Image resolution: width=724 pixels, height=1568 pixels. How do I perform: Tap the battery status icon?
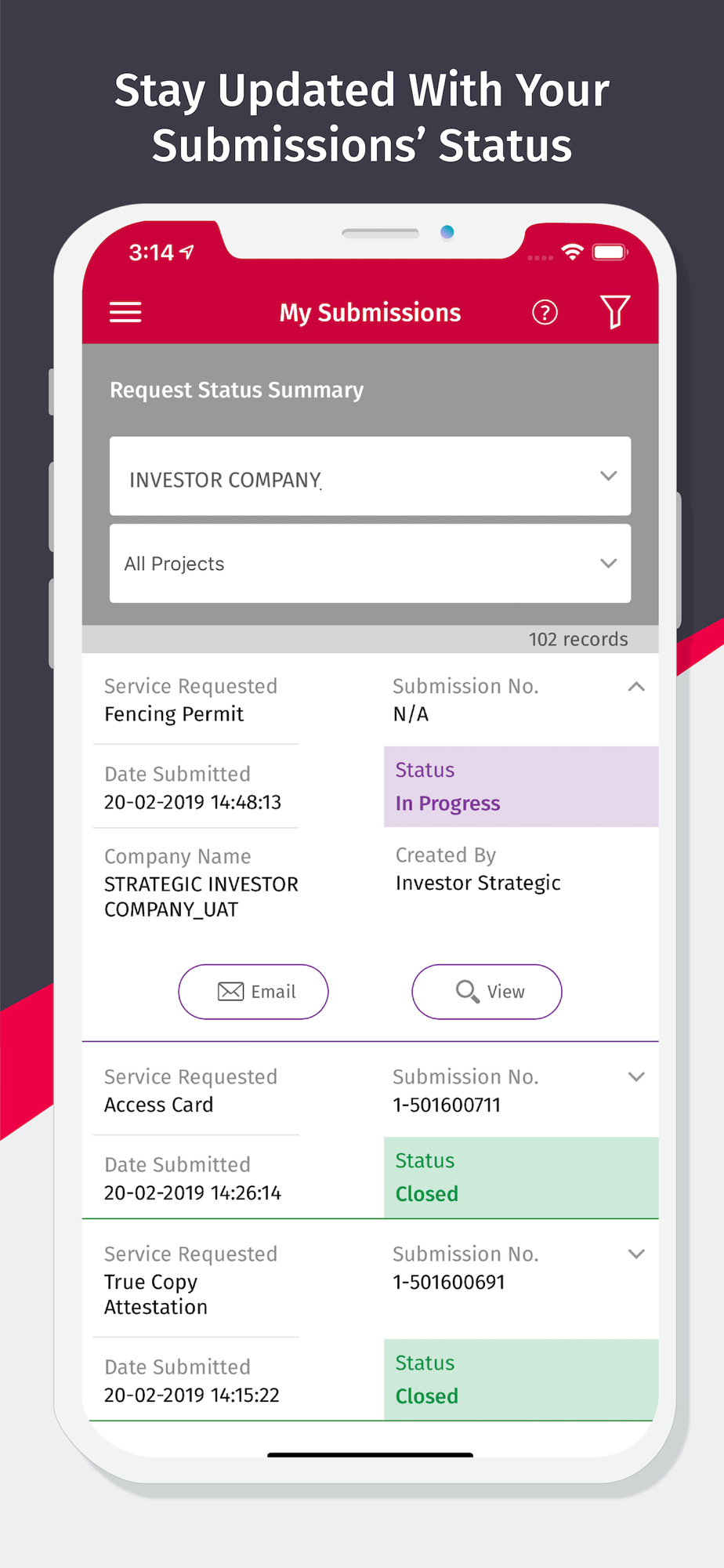(610, 252)
